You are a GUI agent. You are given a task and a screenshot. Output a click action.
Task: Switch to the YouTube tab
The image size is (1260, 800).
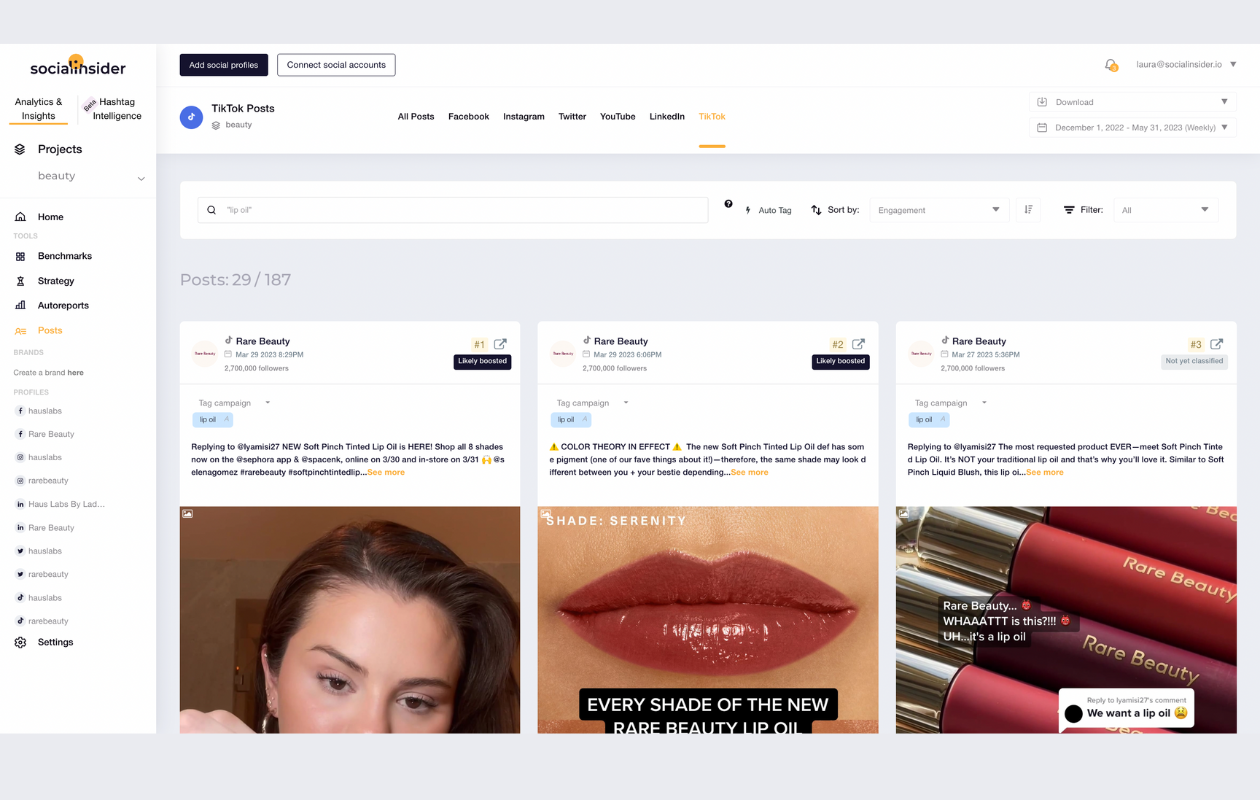(x=618, y=117)
